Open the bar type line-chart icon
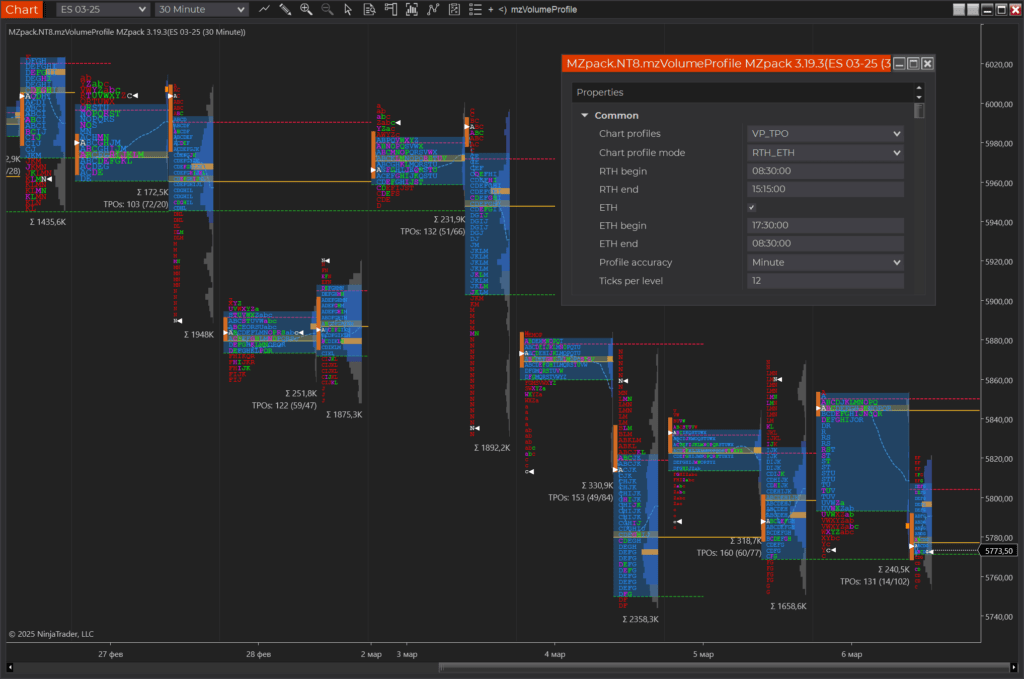Screen dimensions: 1024x679 [x=264, y=9]
